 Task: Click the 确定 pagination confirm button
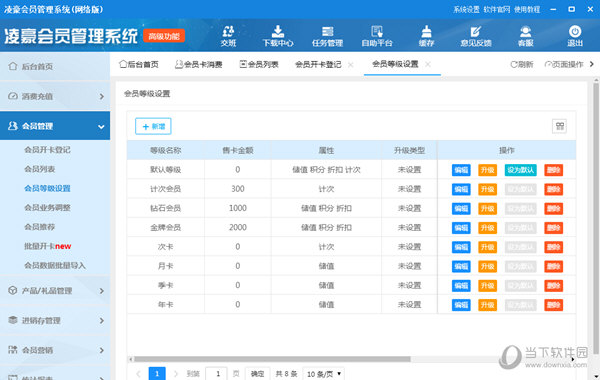pos(258,373)
